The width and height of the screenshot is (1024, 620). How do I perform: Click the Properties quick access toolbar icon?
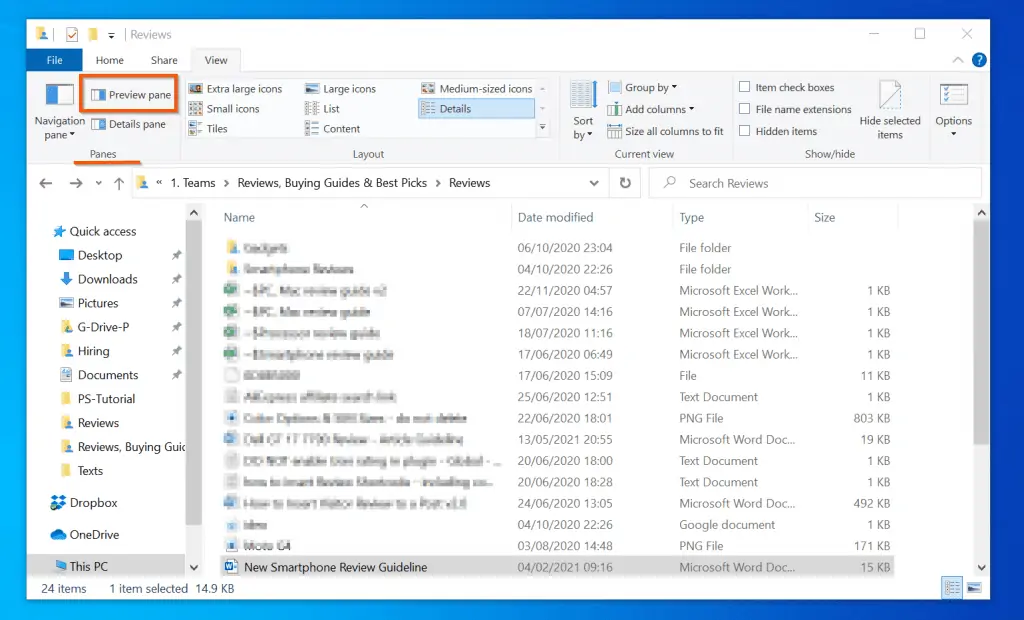72,35
